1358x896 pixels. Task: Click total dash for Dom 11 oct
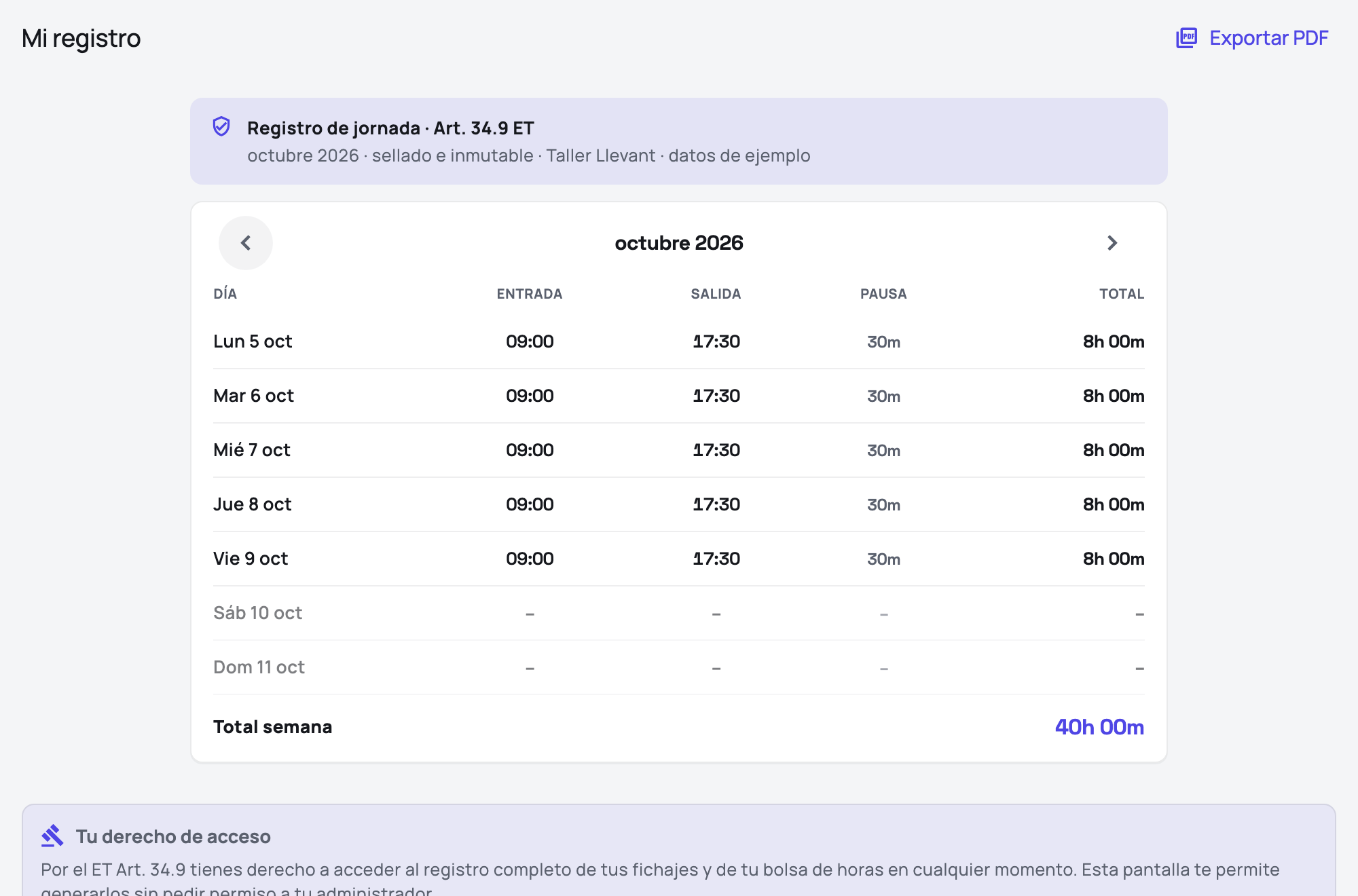tap(1139, 668)
